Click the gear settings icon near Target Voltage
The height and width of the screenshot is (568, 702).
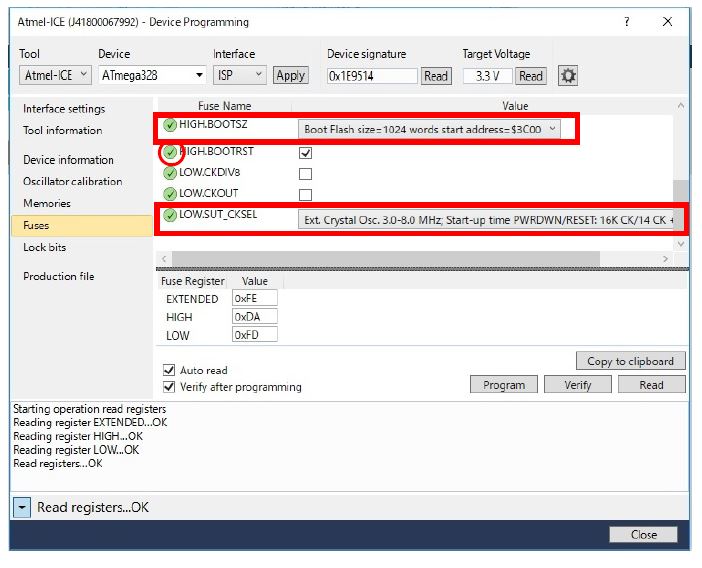point(568,76)
